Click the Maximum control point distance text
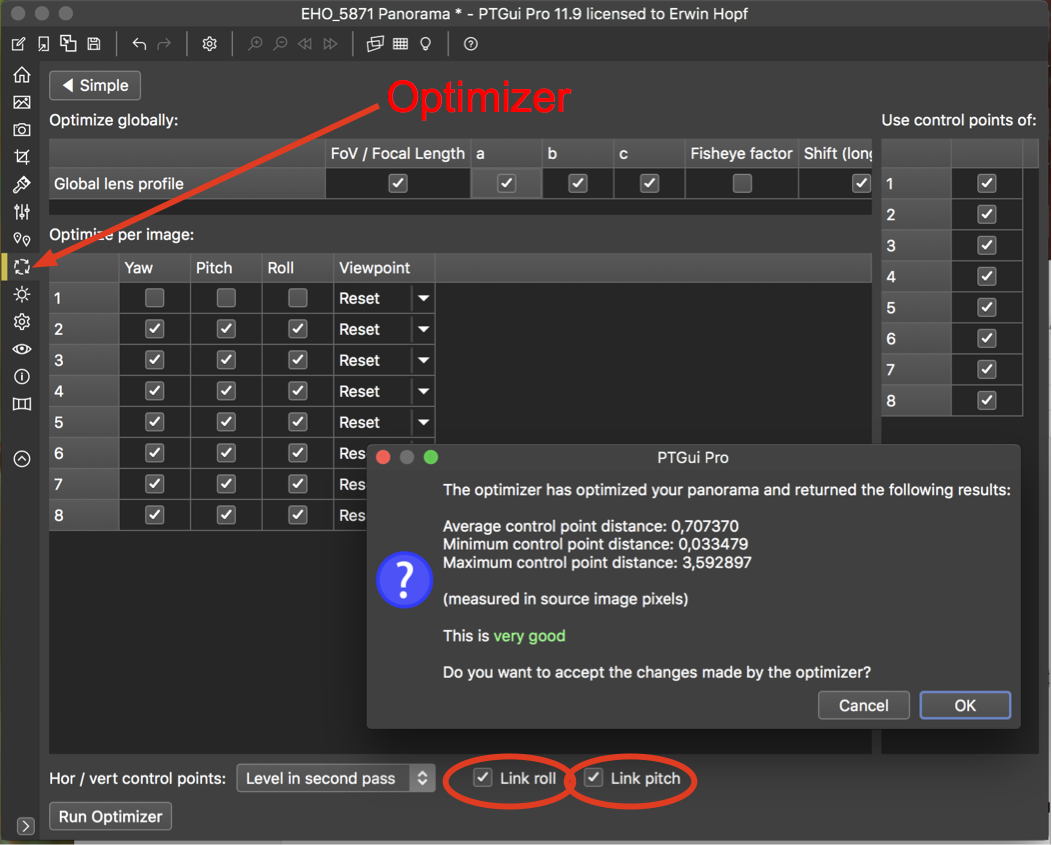Screen dimensions: 1052x845 (x=597, y=562)
